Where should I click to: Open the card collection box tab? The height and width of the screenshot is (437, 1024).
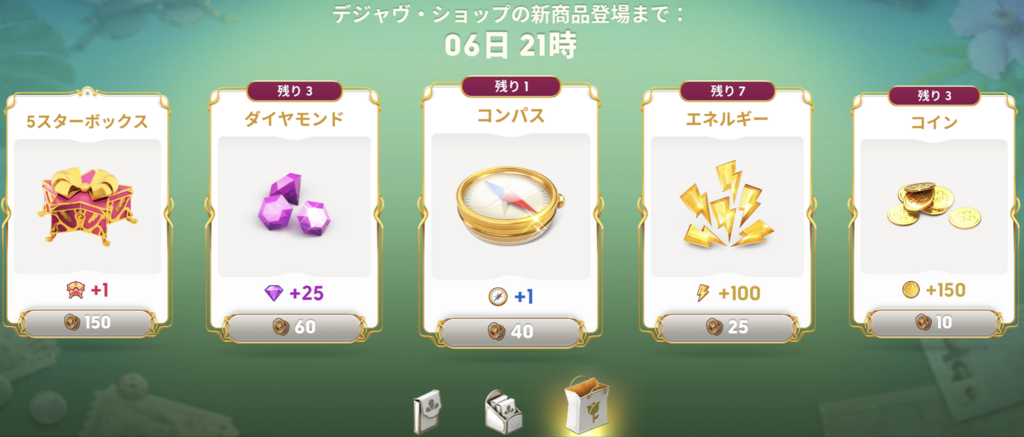pyautogui.click(x=502, y=410)
